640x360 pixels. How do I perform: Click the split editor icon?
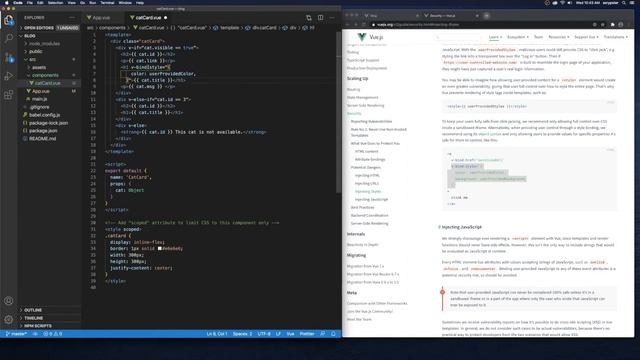321,18
